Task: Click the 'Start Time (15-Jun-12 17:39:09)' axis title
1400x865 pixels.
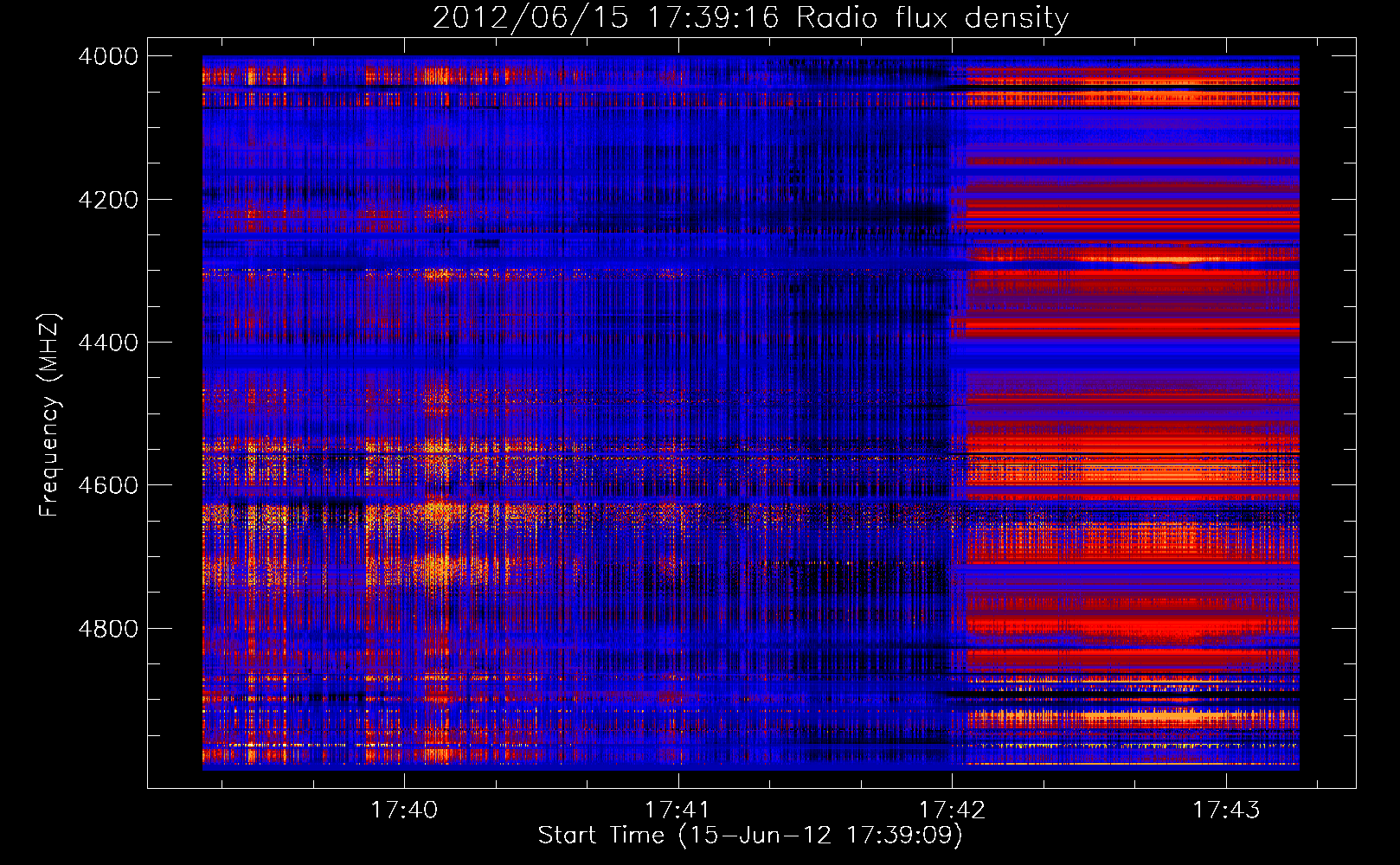Action: (x=750, y=836)
